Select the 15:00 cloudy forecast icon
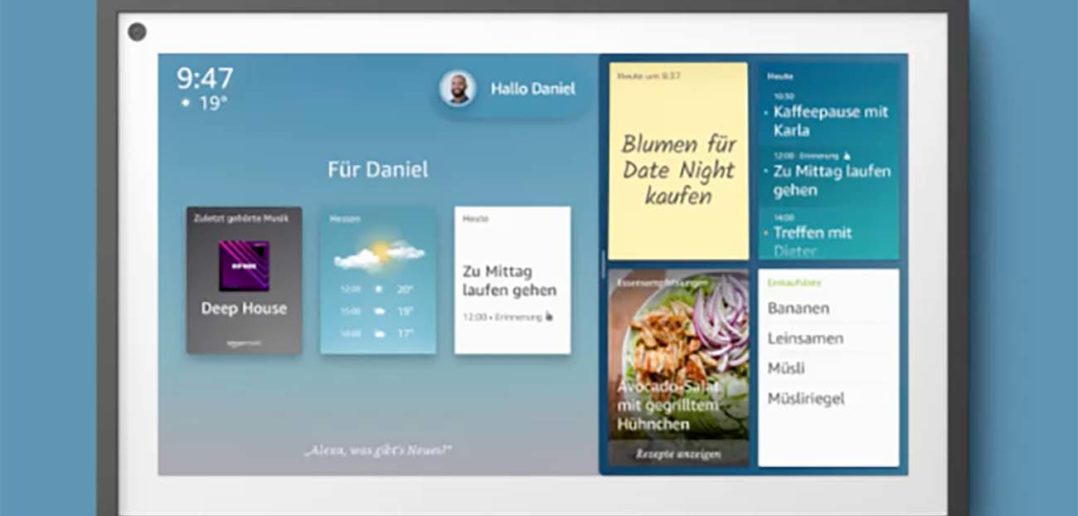The width and height of the screenshot is (1078, 516). (x=379, y=311)
